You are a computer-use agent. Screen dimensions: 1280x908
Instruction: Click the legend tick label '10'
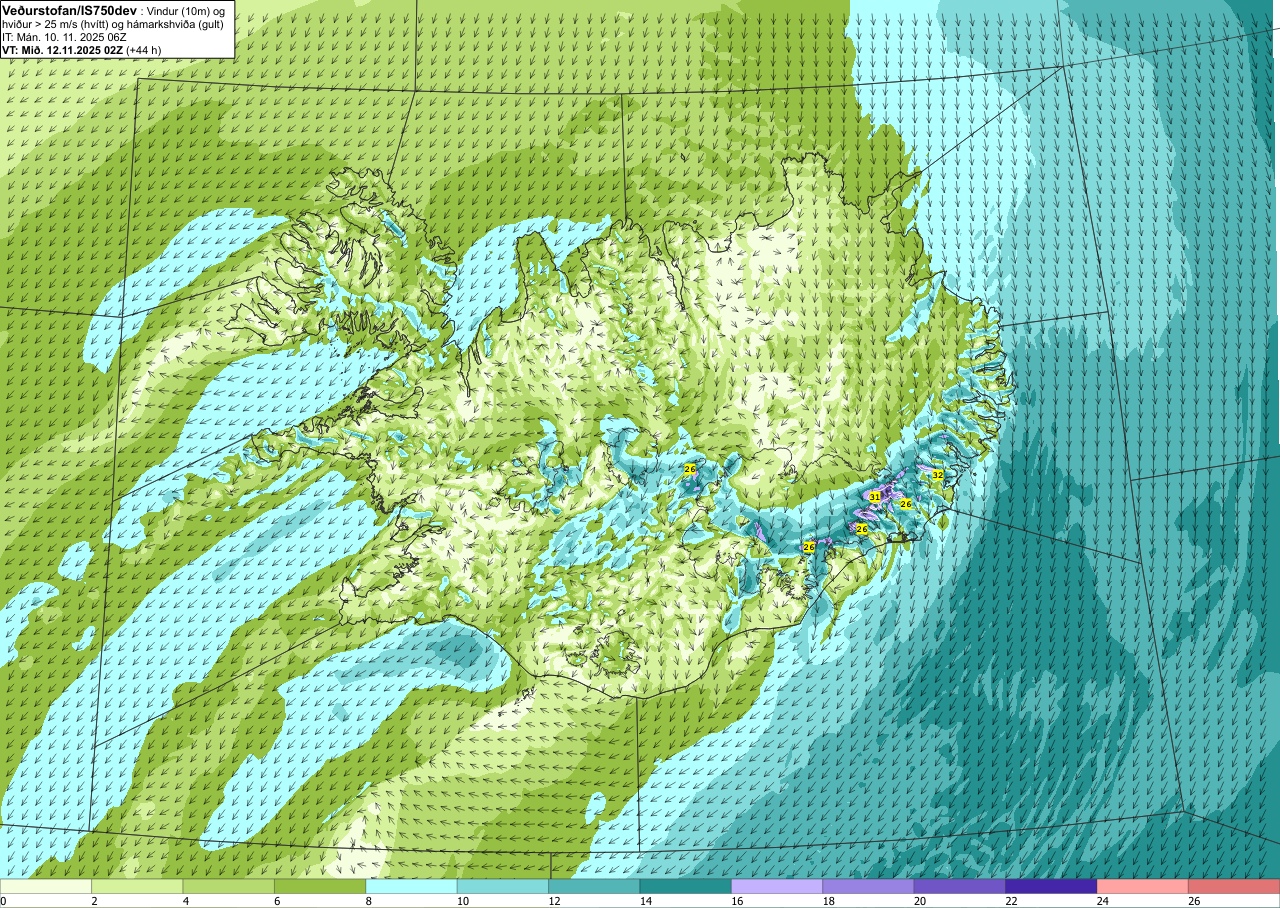click(x=462, y=901)
